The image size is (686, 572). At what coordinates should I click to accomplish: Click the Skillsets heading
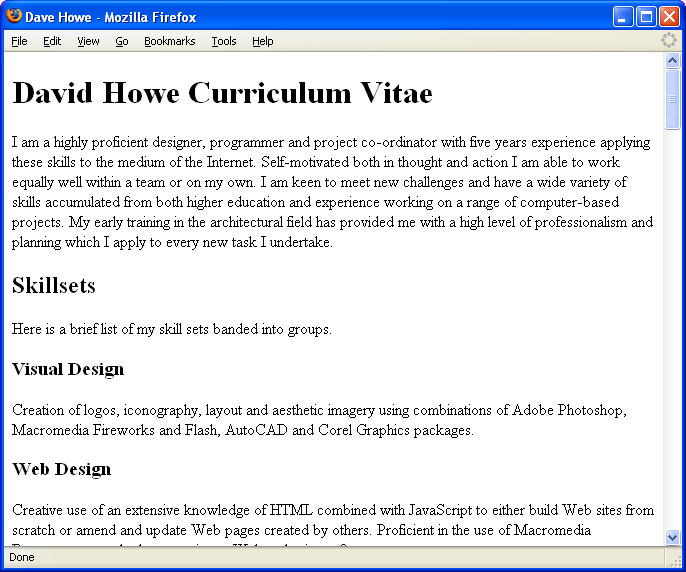click(54, 286)
